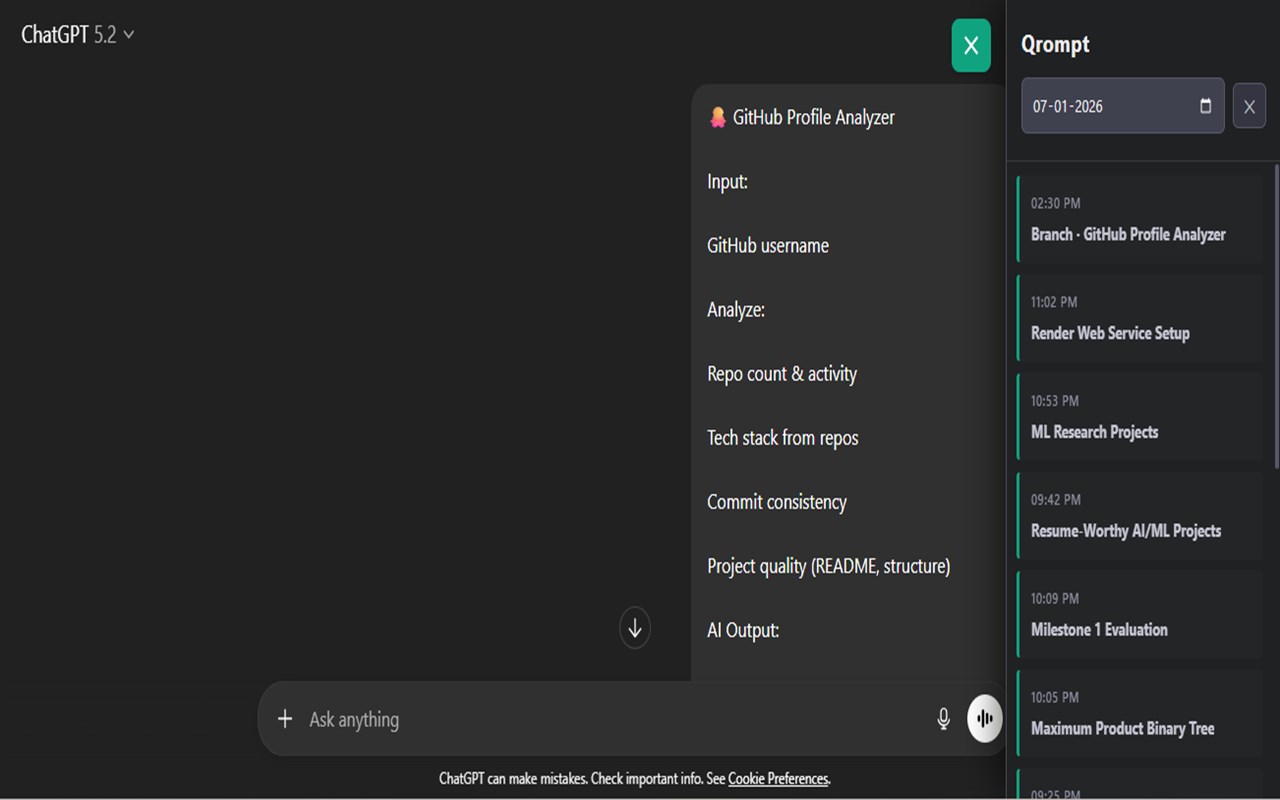Click the Qrompt panel title
Screen dimensions: 1280x800
1055,44
